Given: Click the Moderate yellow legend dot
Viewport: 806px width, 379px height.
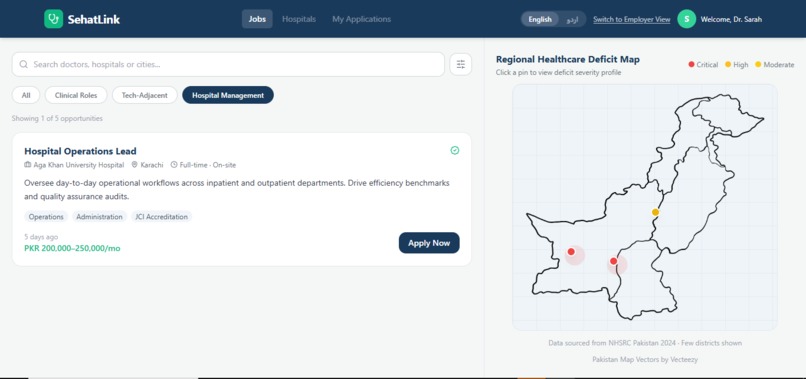Looking at the screenshot, I should 758,64.
